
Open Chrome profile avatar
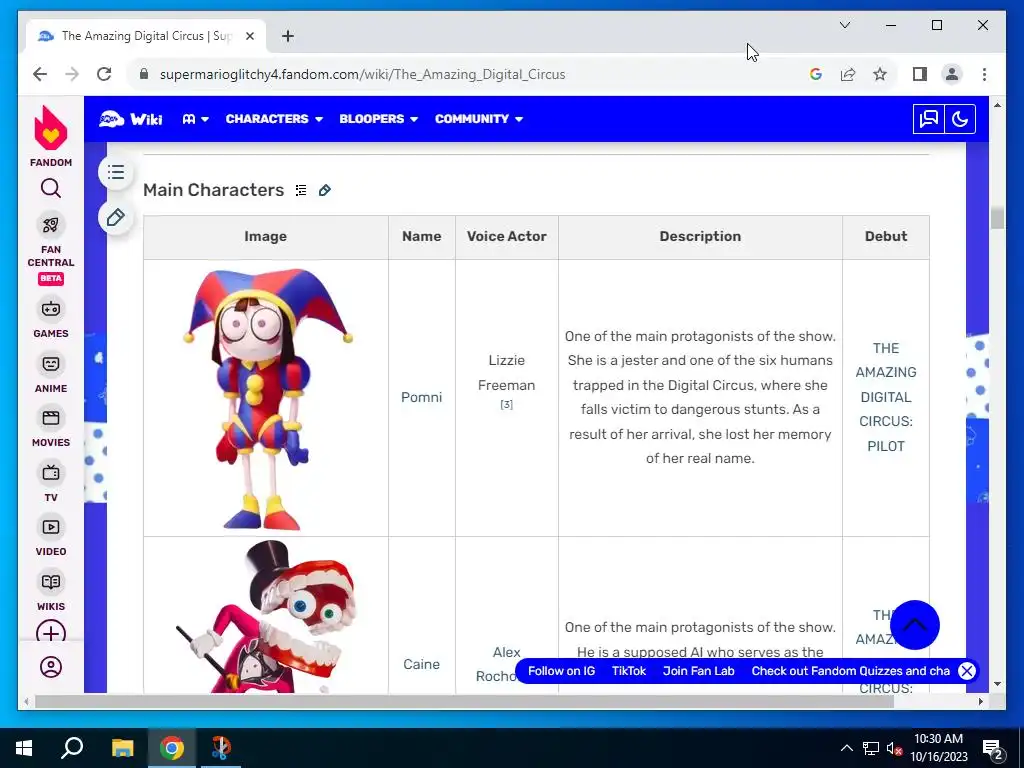(952, 74)
